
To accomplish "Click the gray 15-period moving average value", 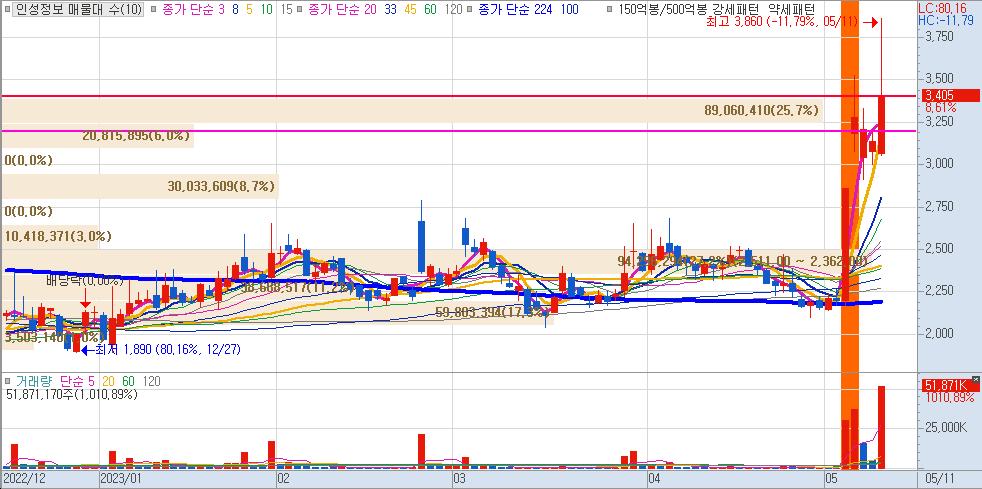I will (x=285, y=9).
